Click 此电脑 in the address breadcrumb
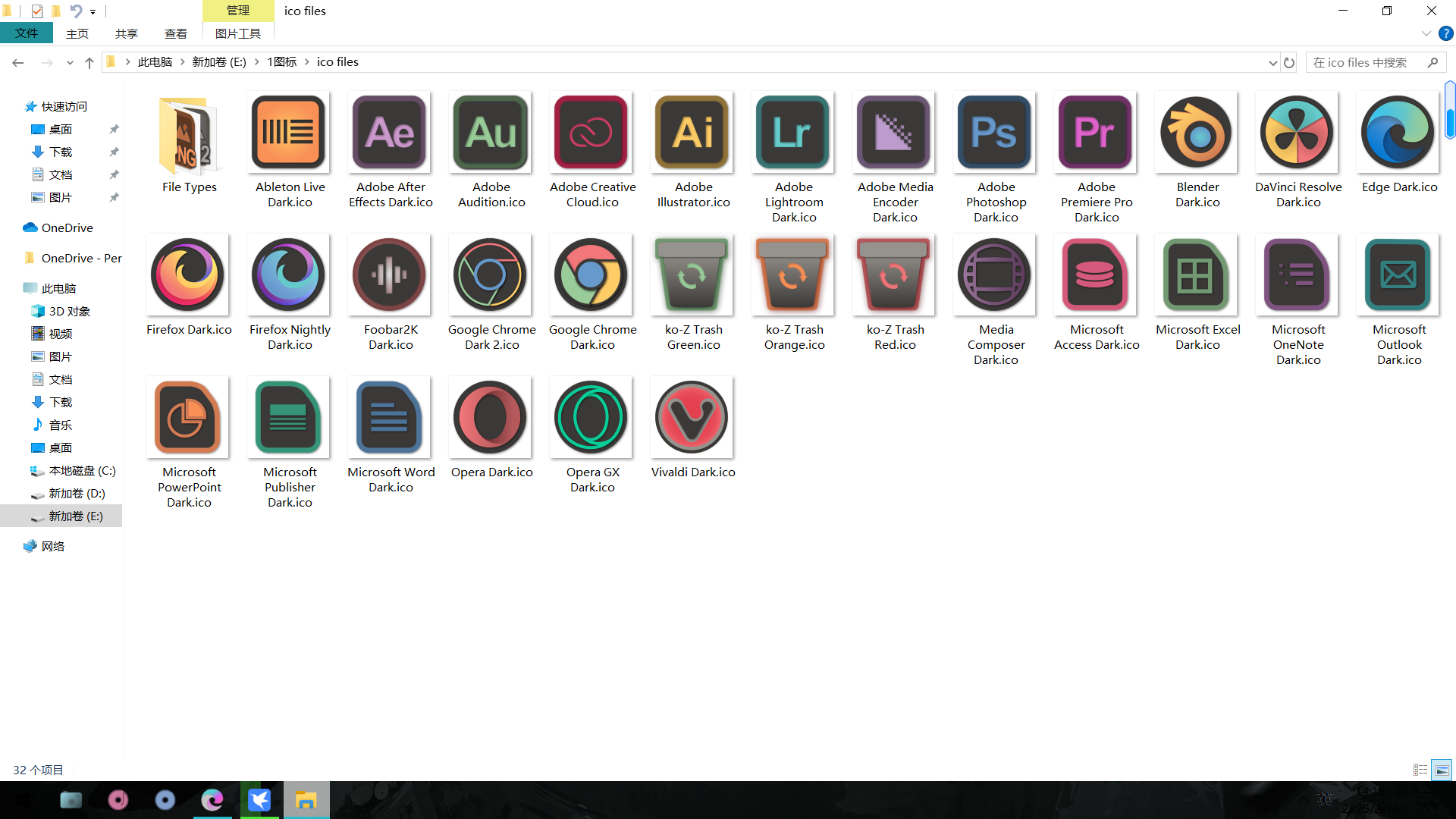 (x=155, y=62)
